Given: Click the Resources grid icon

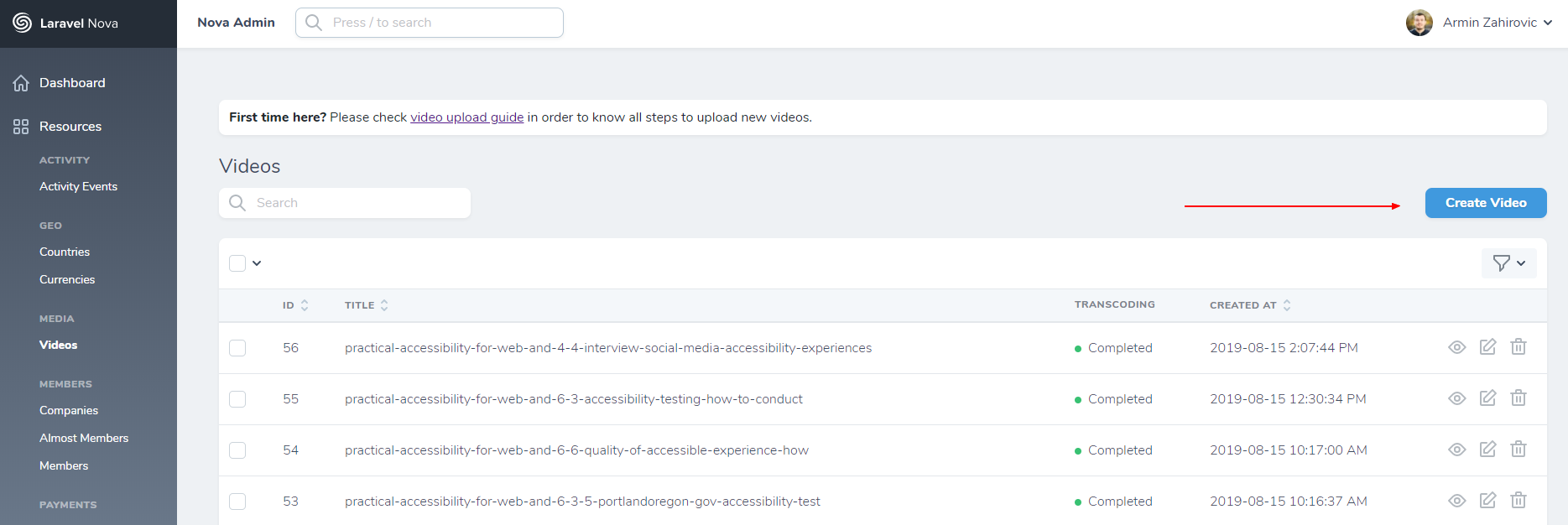Looking at the screenshot, I should click(21, 127).
